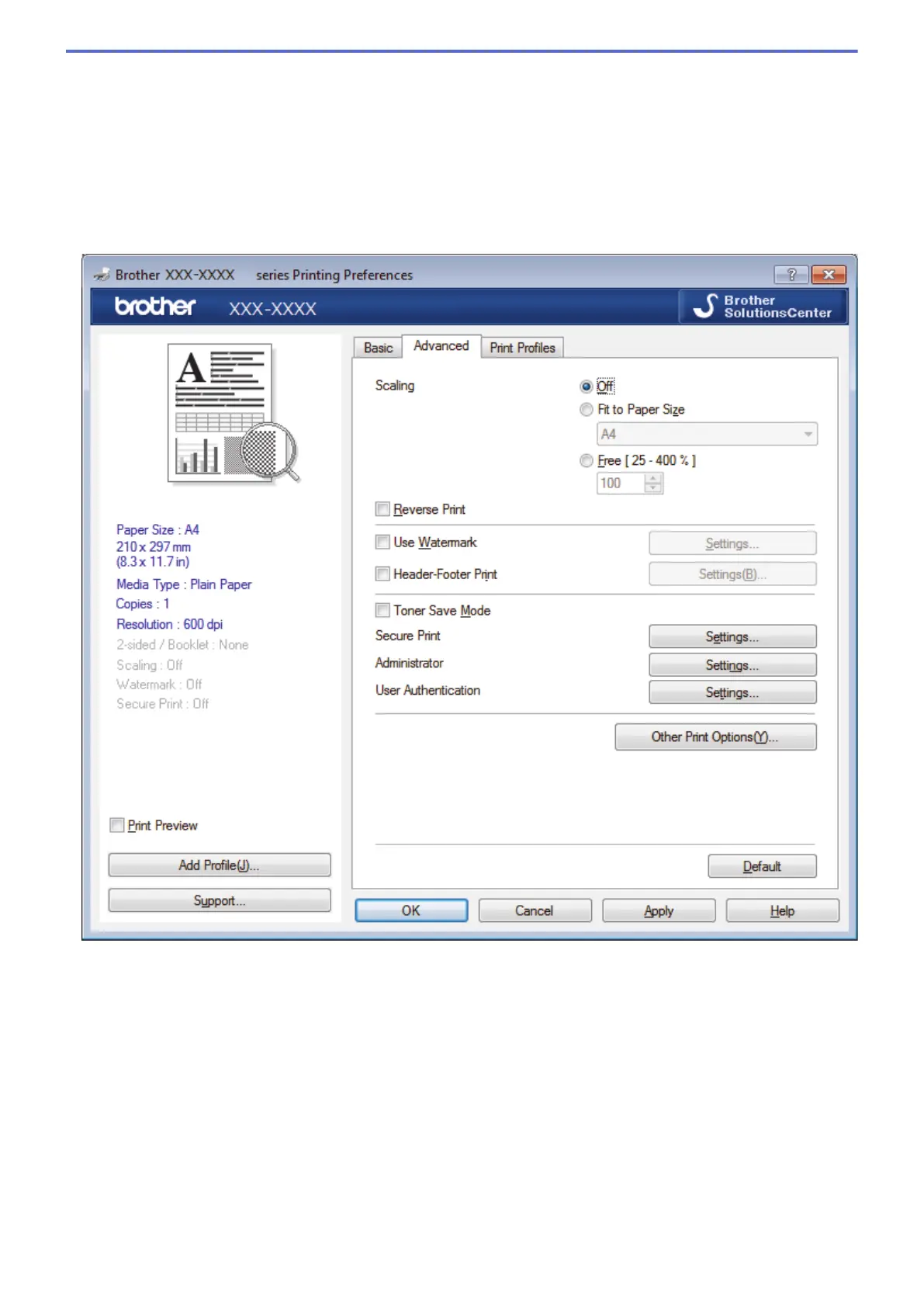Select Fit to Paper Size option
Screen dimensions: 924x1307
(x=586, y=410)
